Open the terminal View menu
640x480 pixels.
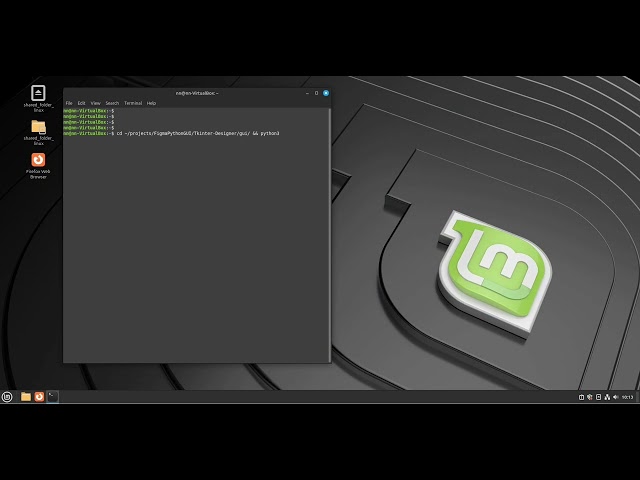tap(96, 103)
